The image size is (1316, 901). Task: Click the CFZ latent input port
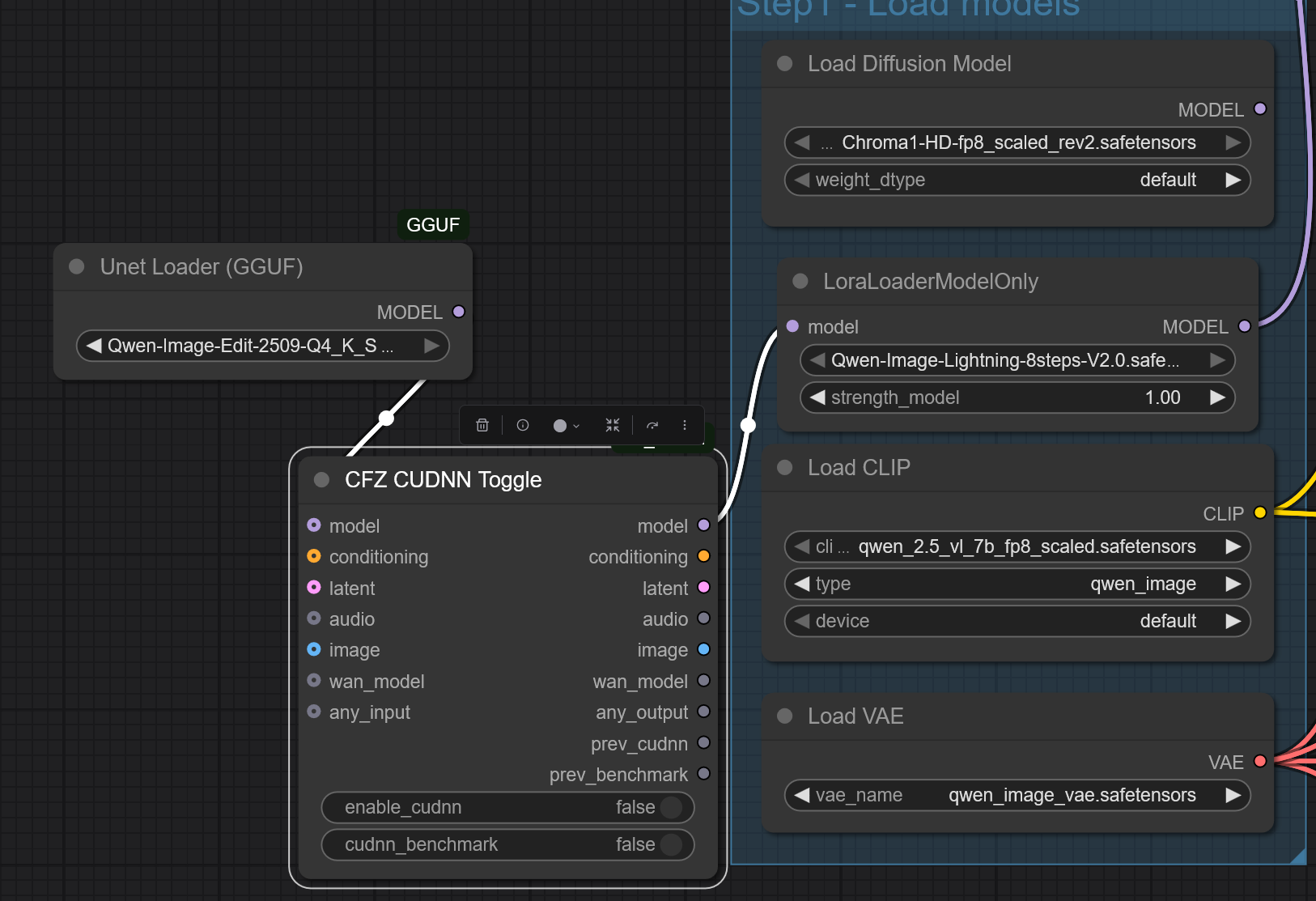tap(314, 587)
